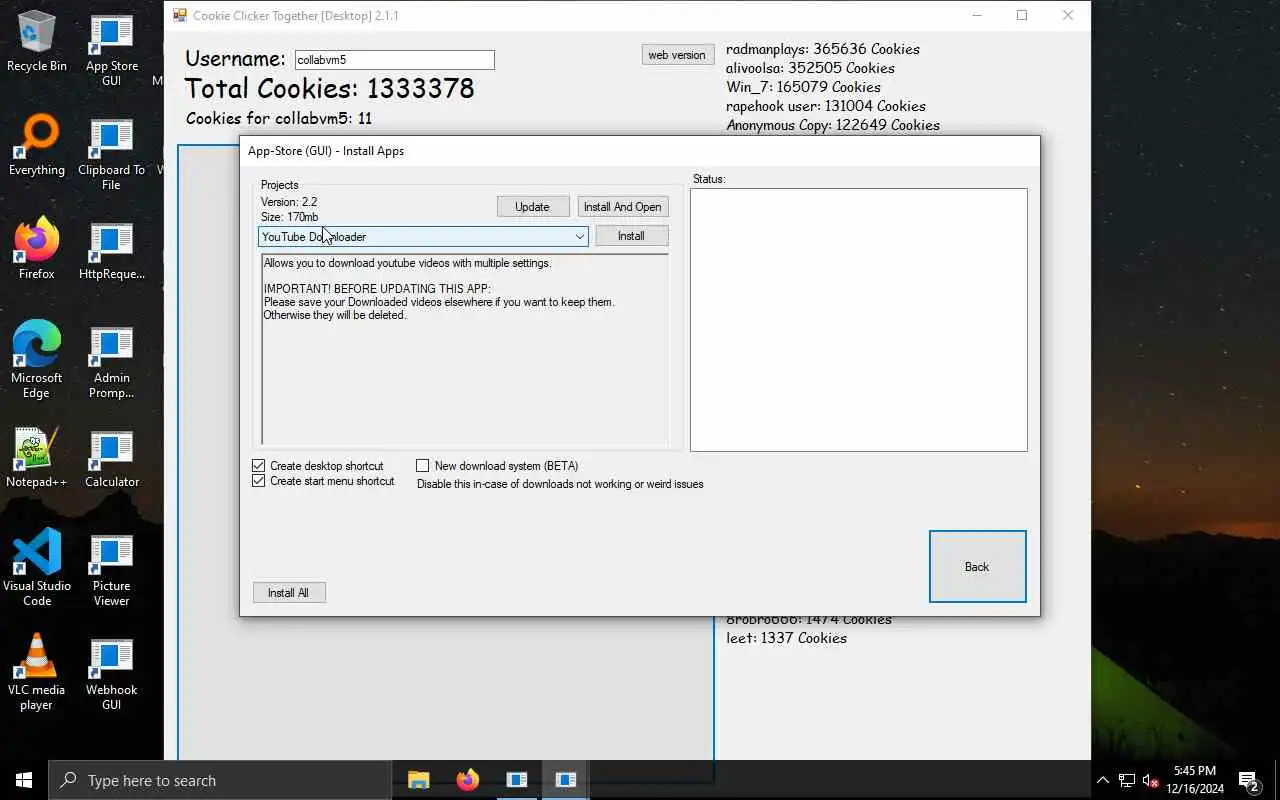This screenshot has width=1280, height=800.
Task: Click the app description text box
Action: click(x=465, y=349)
